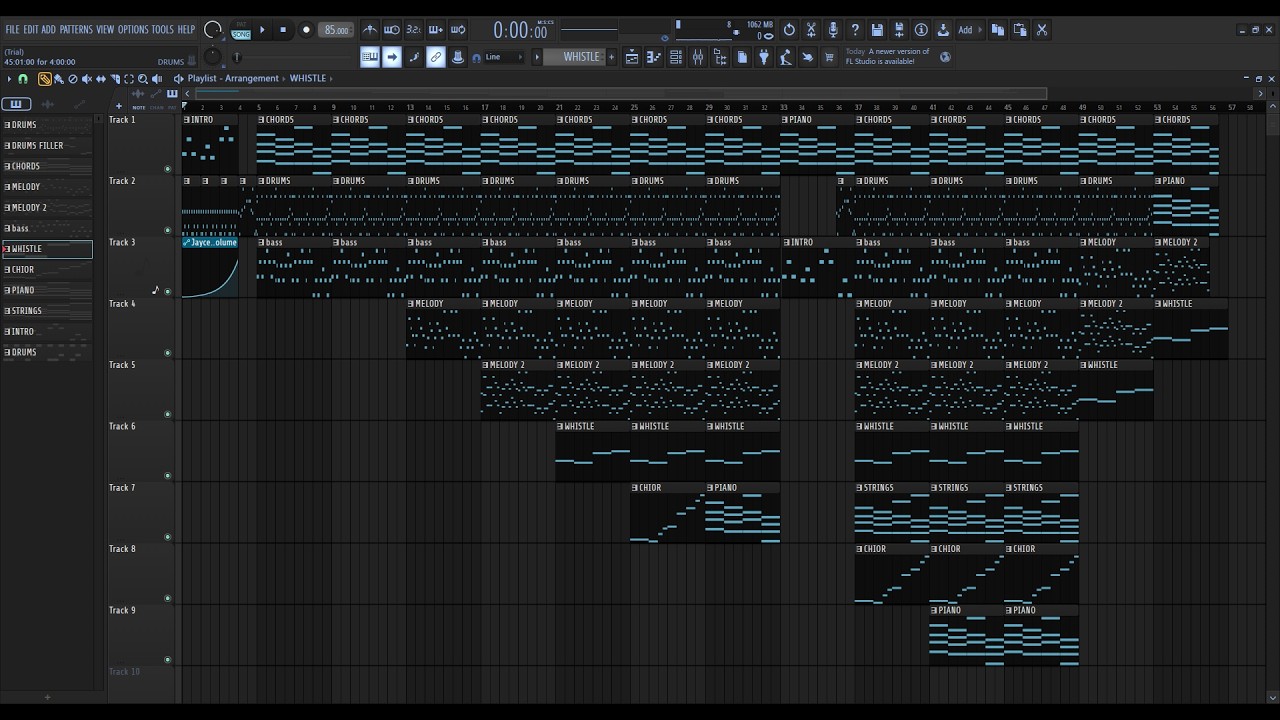Select the playlist Zoom magnifier tool
1280x720 pixels.
(x=143, y=78)
